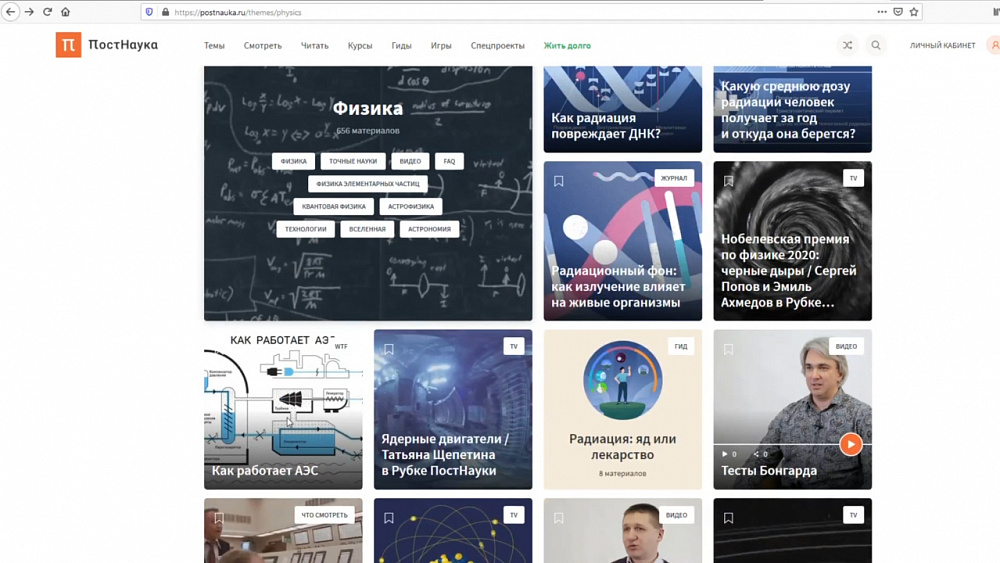Image resolution: width=1000 pixels, height=563 pixels.
Task: Go forward with the browser forward arrow
Action: pos(29,12)
